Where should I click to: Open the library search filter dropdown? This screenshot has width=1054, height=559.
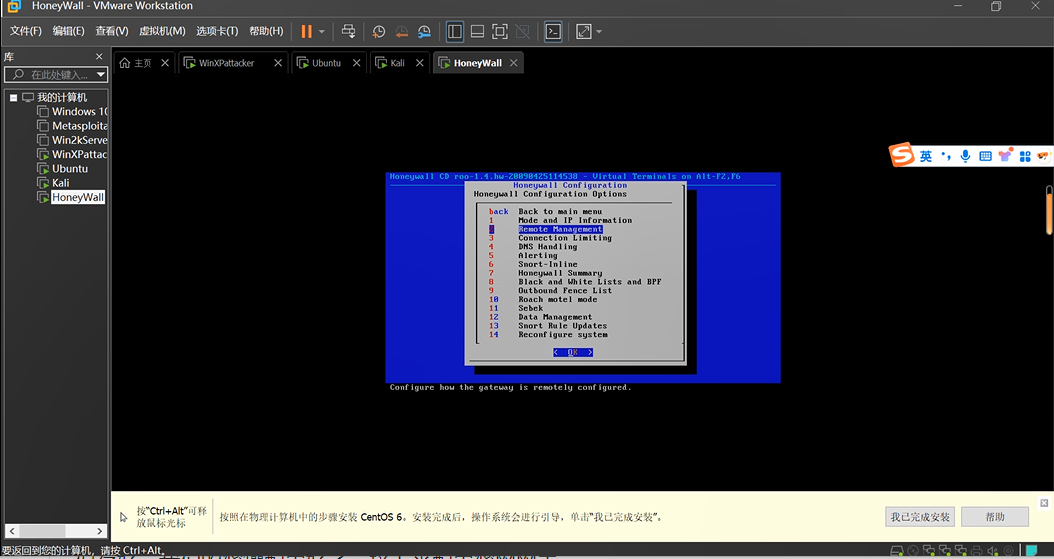(101, 75)
